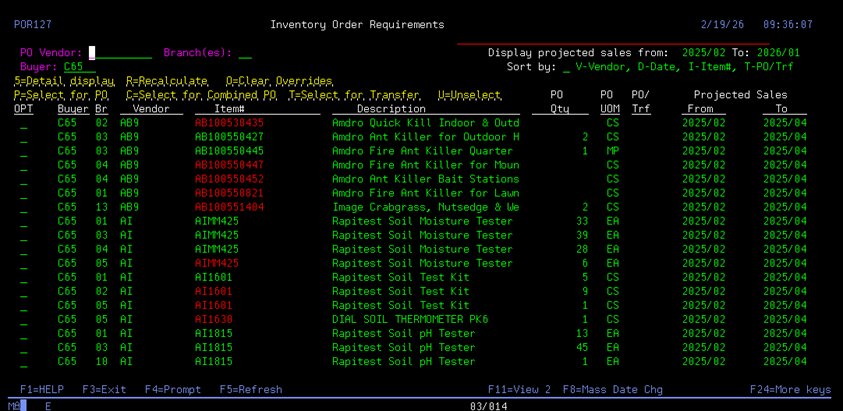The height and width of the screenshot is (411, 843).
Task: Click the Branch(es) entry field
Action: pos(246,54)
